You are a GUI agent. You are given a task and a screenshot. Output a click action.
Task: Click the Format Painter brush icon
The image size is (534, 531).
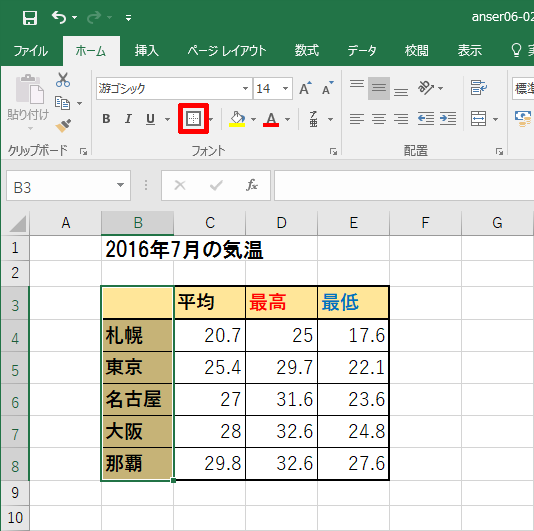(x=63, y=125)
